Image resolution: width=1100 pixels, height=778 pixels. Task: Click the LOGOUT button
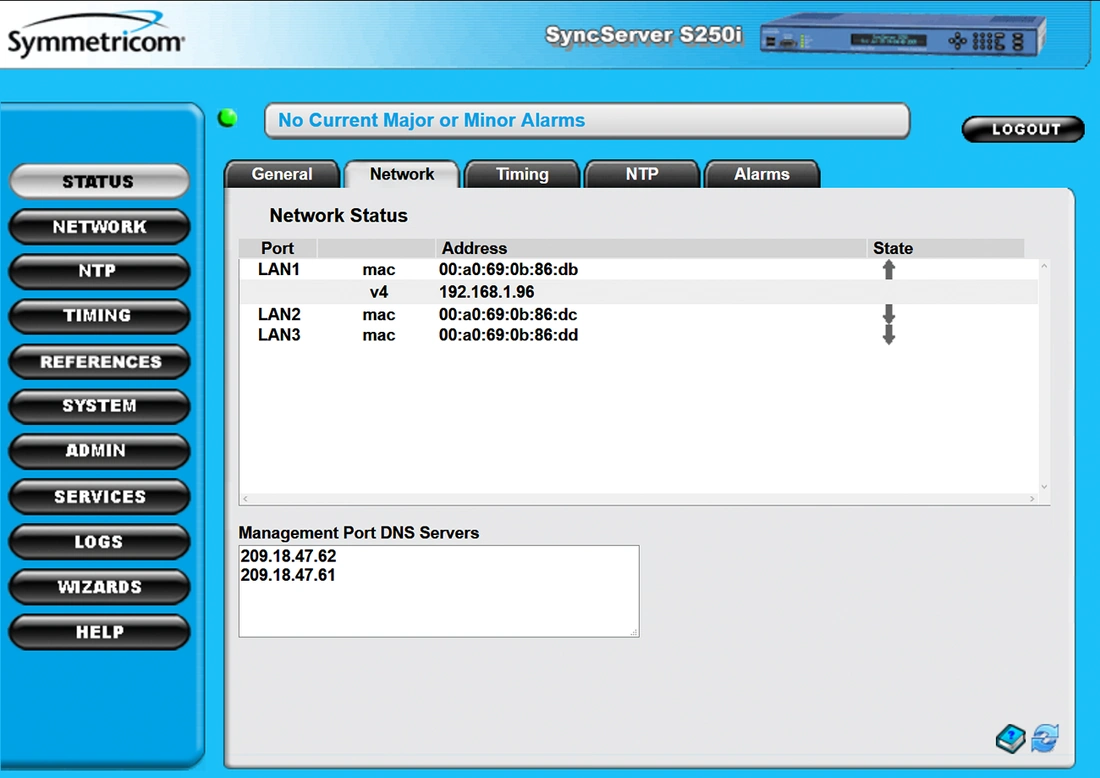[1024, 129]
